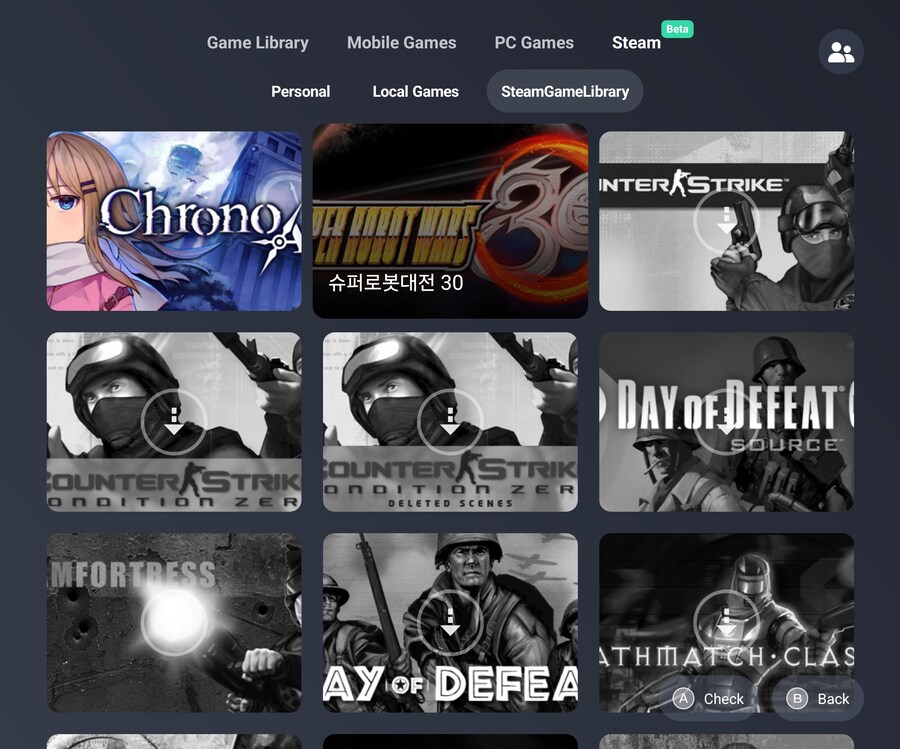Open the friends/users icon button
This screenshot has width=900, height=749.
pos(841,52)
